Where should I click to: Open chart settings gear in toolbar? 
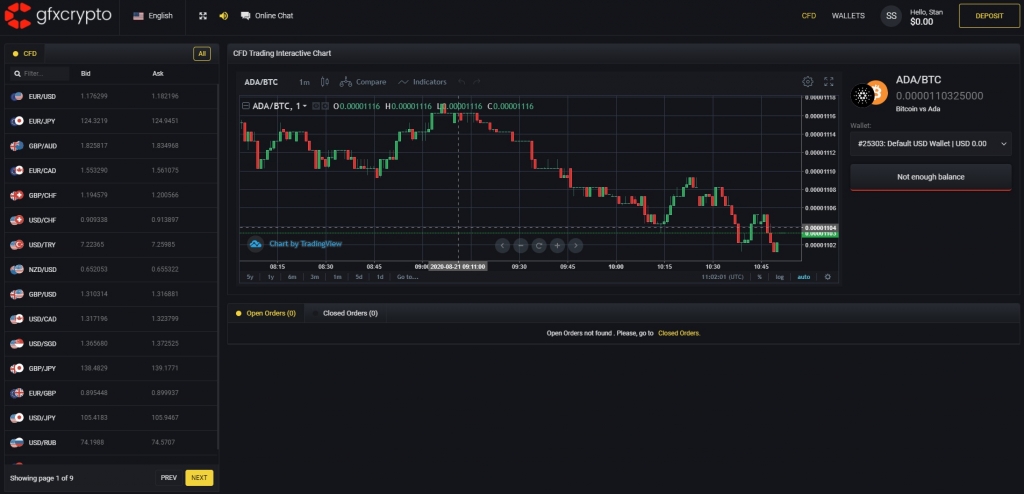(x=808, y=82)
